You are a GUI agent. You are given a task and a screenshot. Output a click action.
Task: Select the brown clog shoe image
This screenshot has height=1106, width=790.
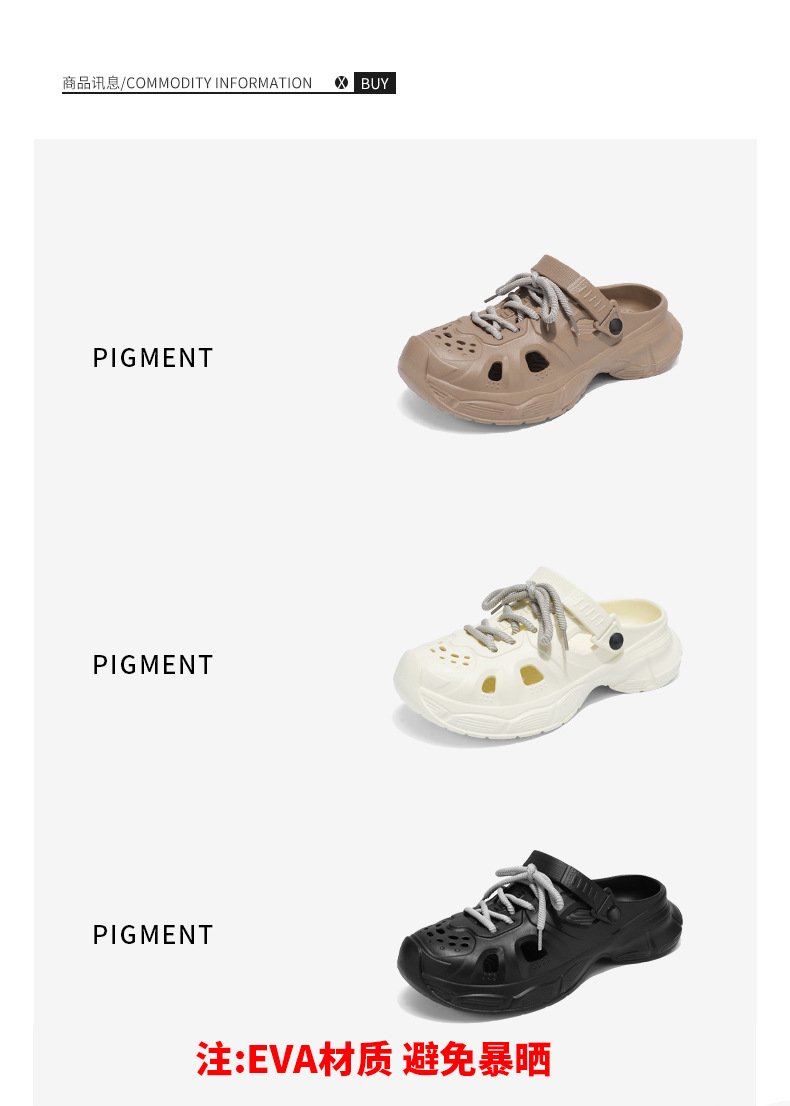[540, 340]
